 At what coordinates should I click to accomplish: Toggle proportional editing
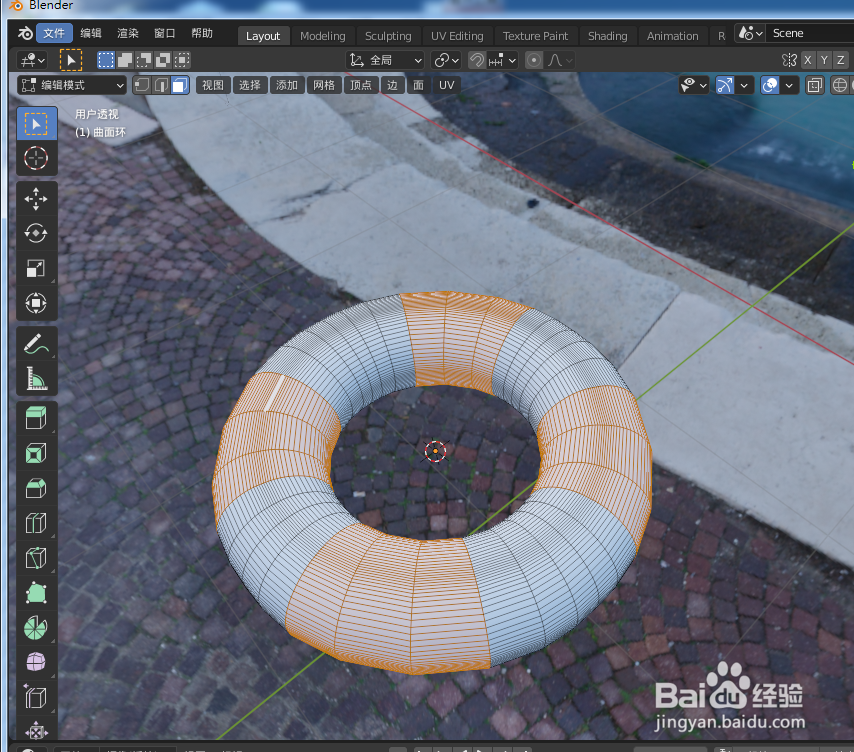click(x=533, y=59)
